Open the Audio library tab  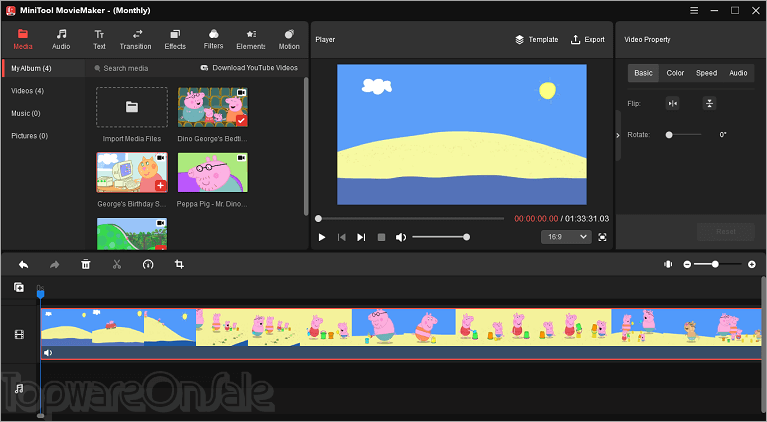pos(61,40)
